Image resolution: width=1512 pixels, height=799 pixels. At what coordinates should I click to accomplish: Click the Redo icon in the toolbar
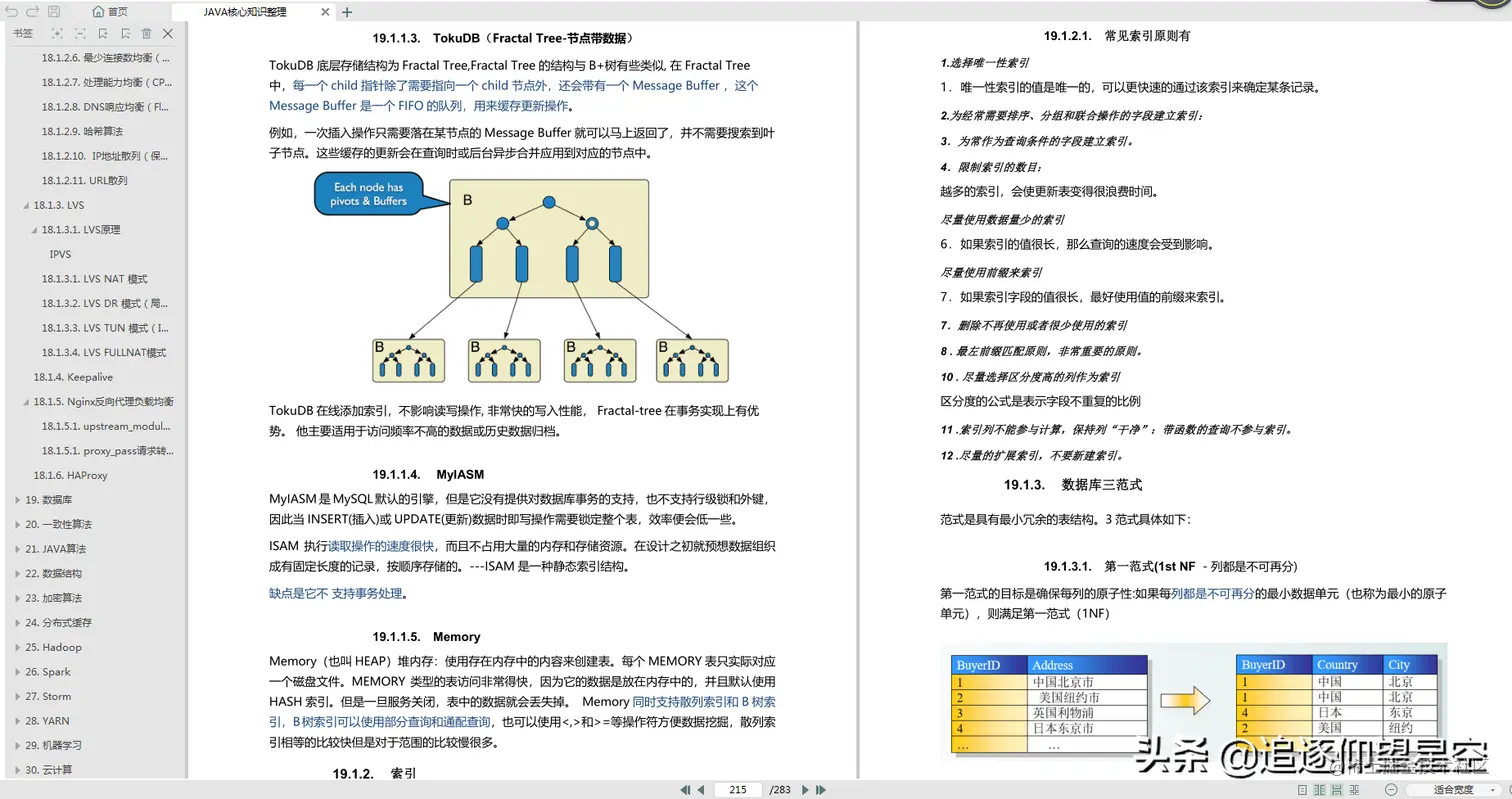(x=32, y=11)
